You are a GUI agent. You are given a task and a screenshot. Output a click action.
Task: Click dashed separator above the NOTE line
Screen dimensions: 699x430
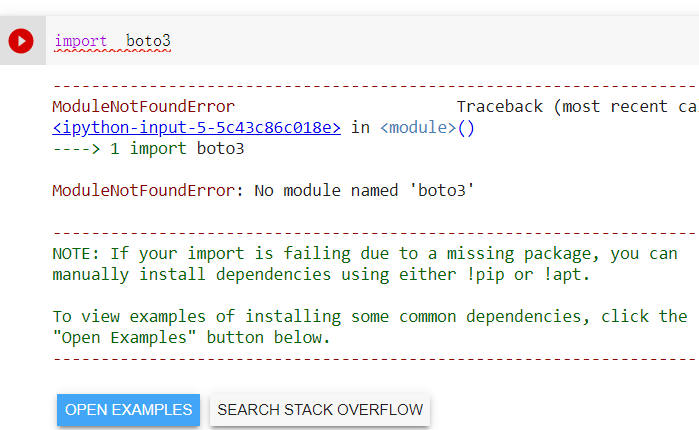pyautogui.click(x=370, y=233)
